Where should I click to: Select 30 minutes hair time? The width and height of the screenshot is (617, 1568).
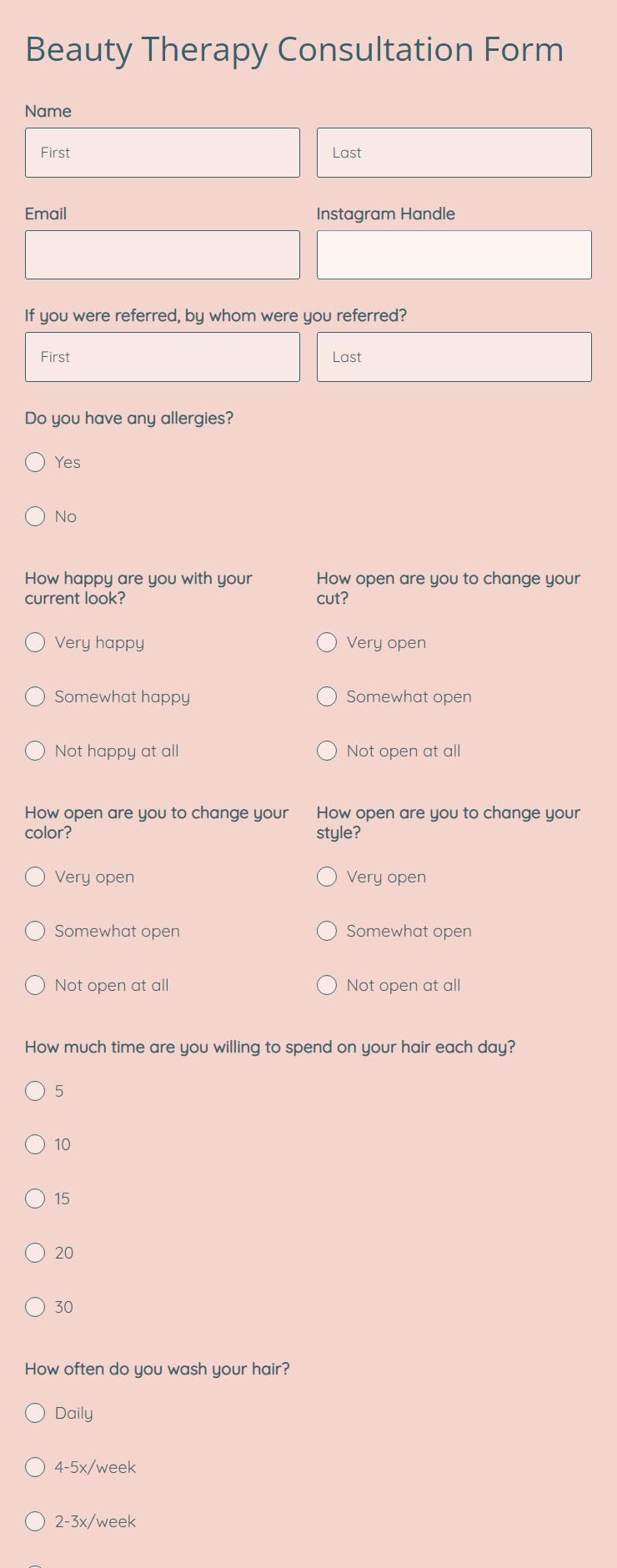35,1307
